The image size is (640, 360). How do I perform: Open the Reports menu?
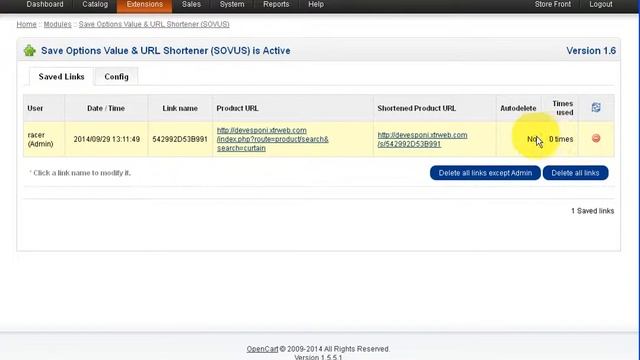tap(276, 4)
